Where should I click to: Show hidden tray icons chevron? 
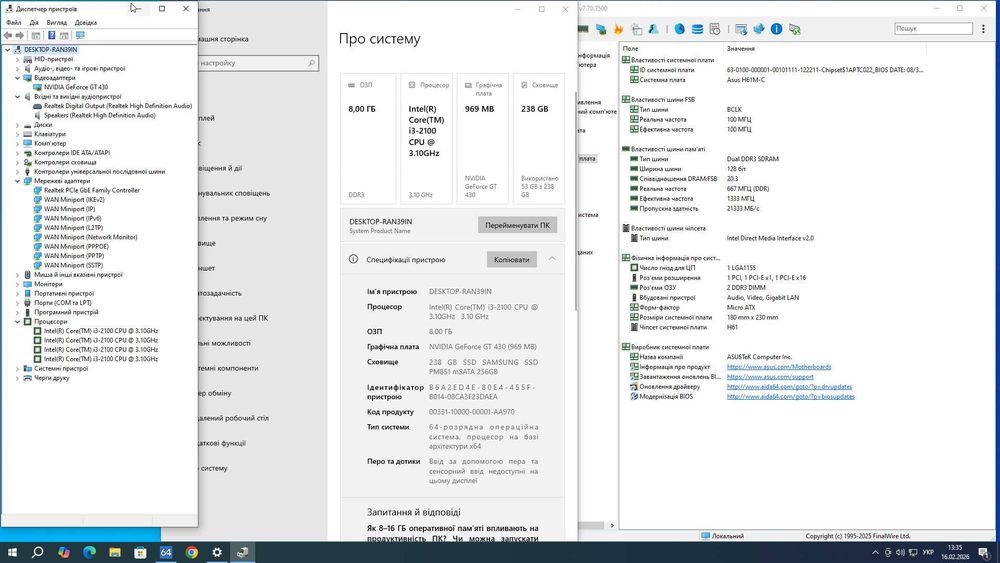tap(875, 552)
